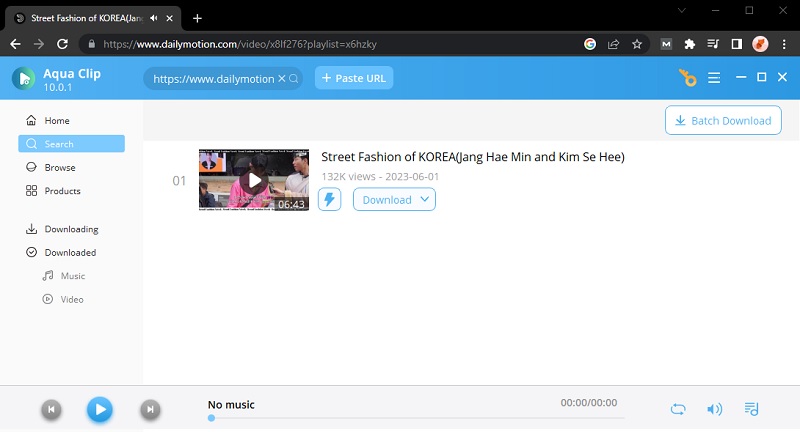Screen dimensions: 800x432
Task: Toggle repeat loop mode
Action: (x=678, y=409)
